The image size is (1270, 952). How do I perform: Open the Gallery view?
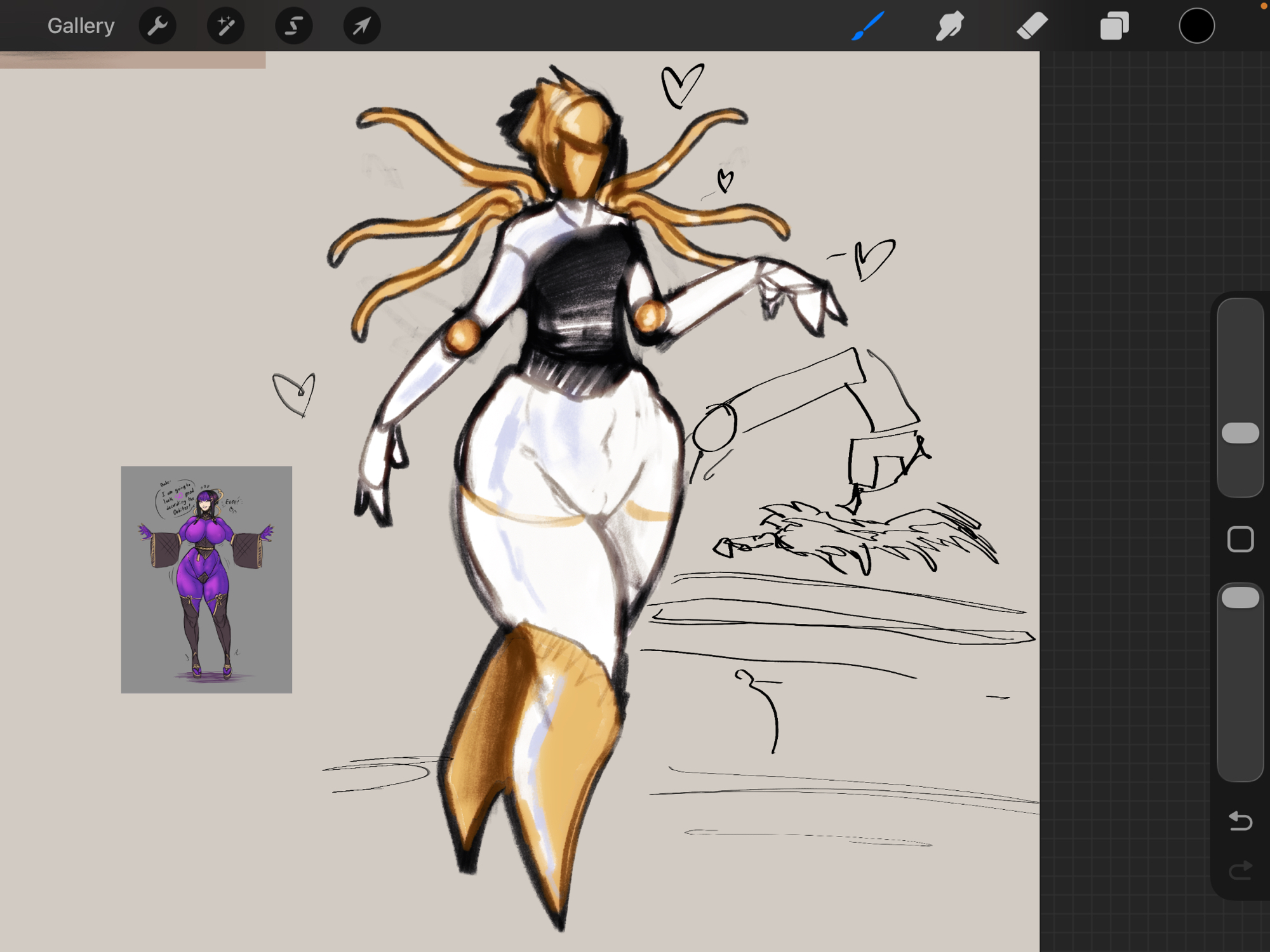point(81,26)
